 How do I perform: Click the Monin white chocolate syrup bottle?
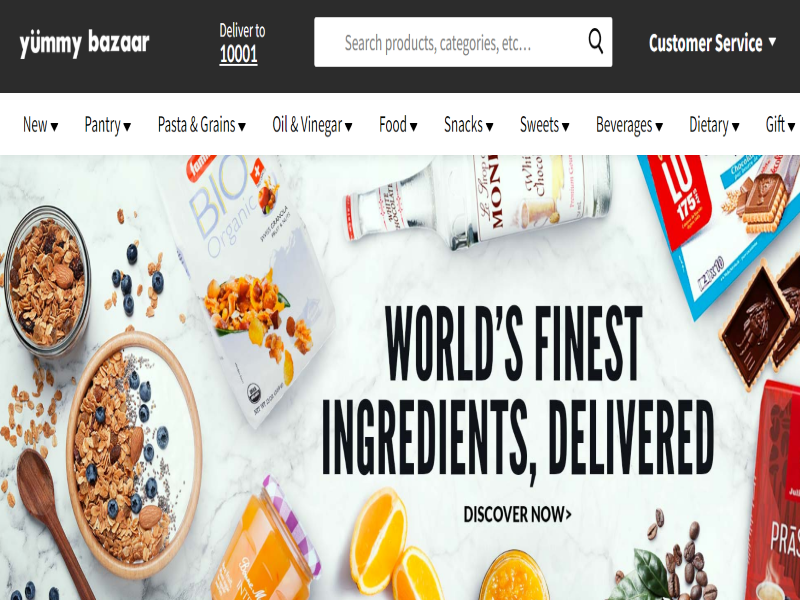477,200
